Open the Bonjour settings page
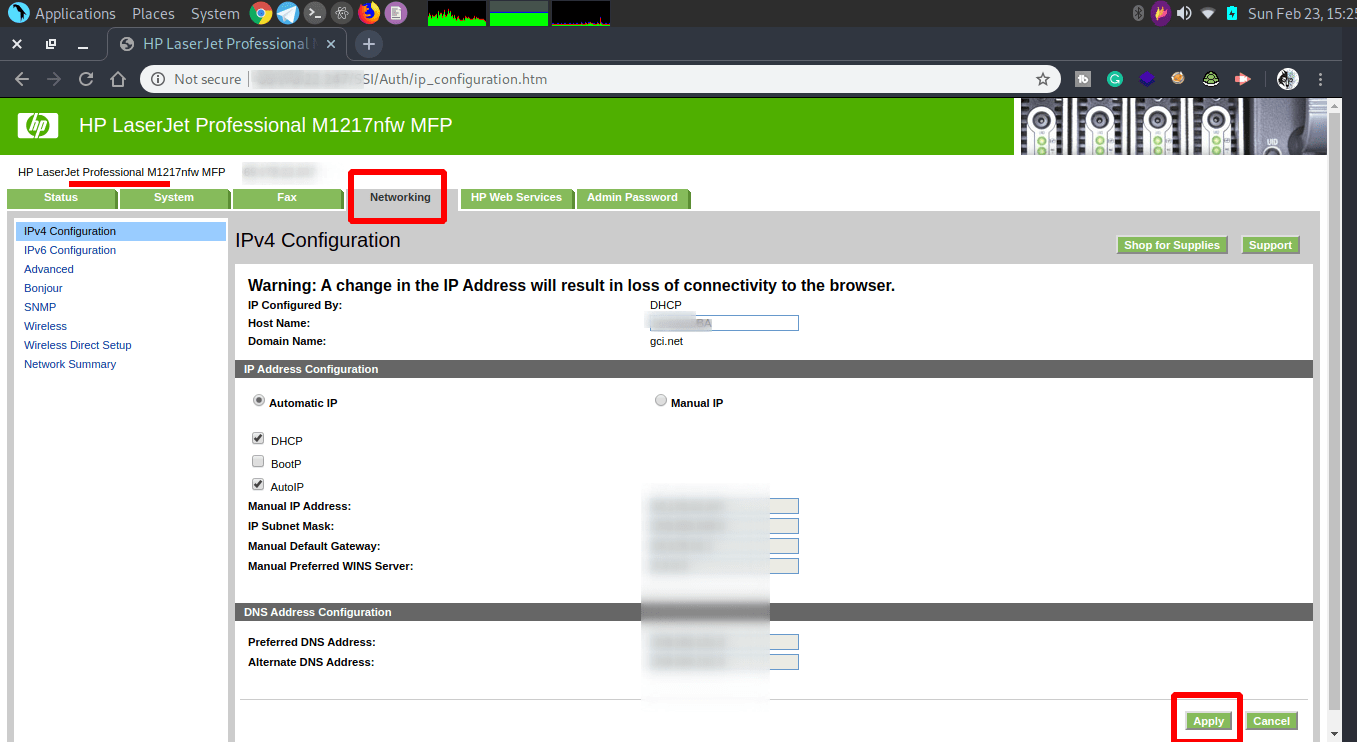Image resolution: width=1357 pixels, height=742 pixels. point(43,288)
